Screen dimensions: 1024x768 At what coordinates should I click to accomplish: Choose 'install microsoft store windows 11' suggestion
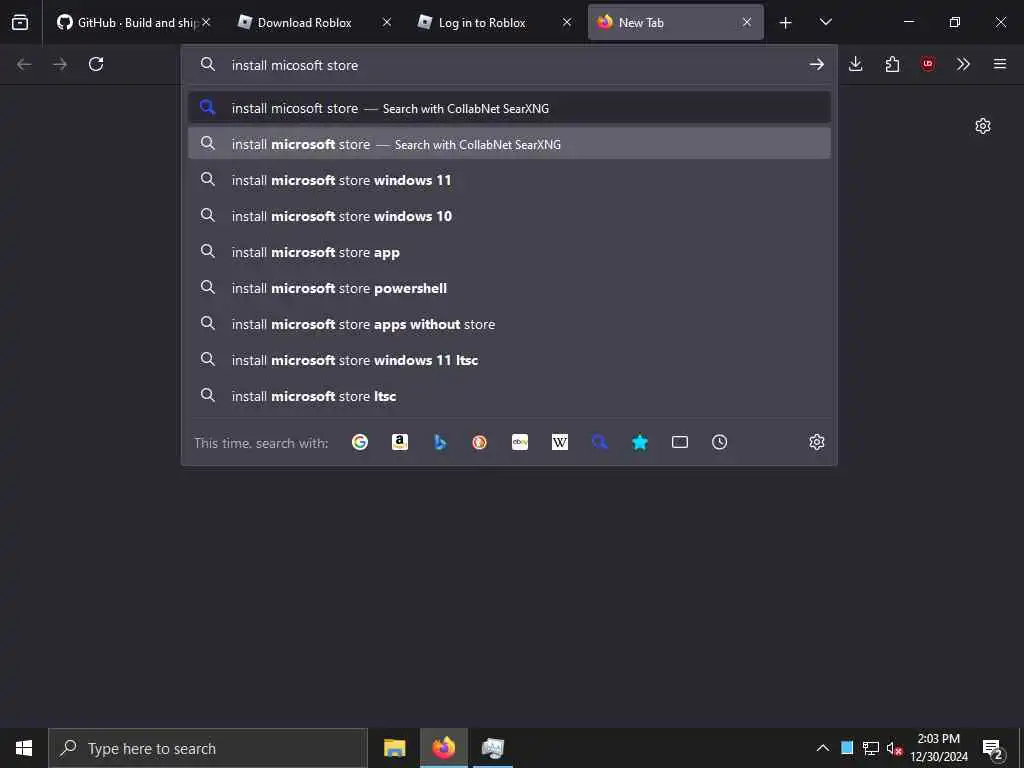[509, 180]
